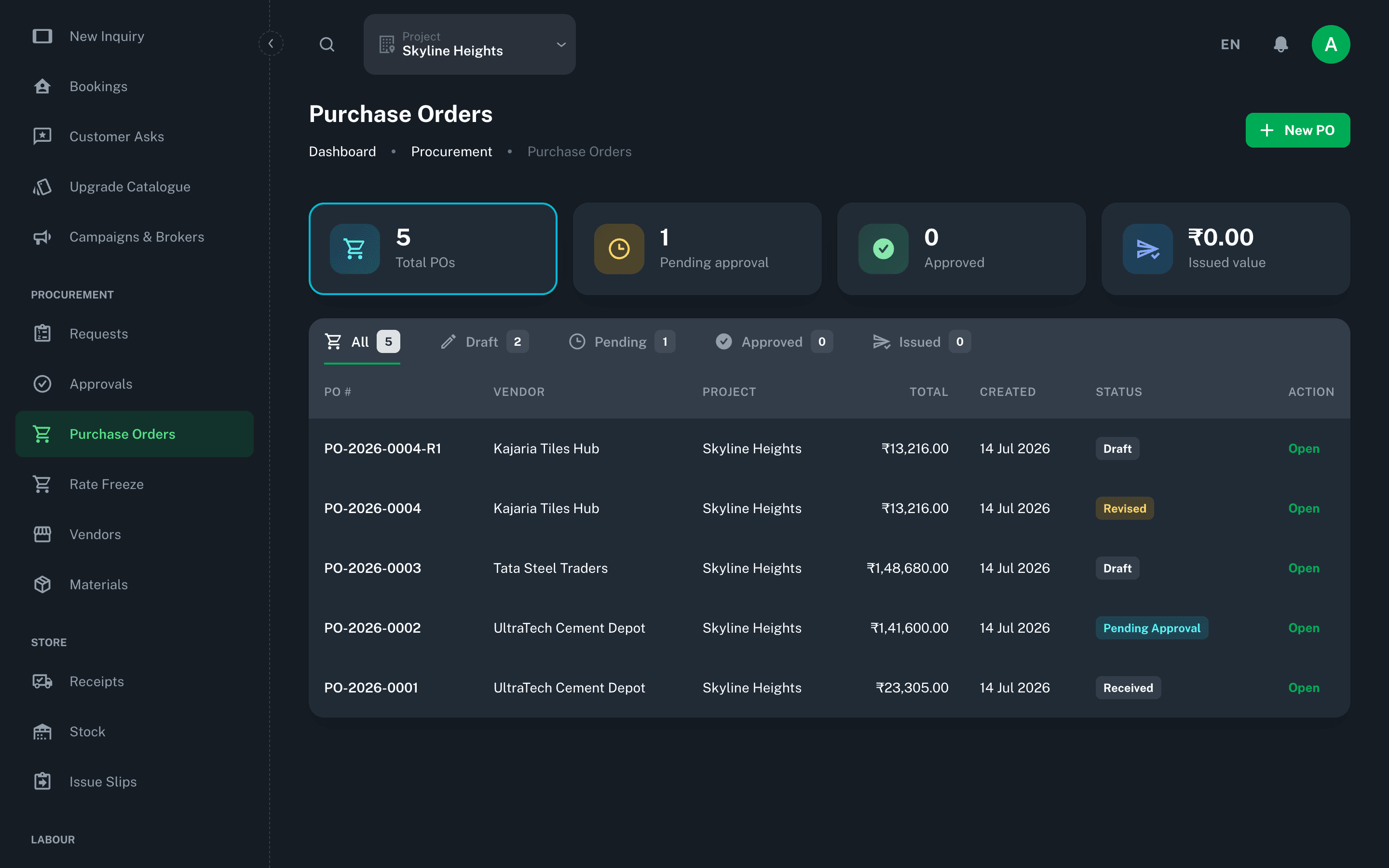Screen dimensions: 1389x868
Task: Switch to the Draft tab
Action: 484,341
